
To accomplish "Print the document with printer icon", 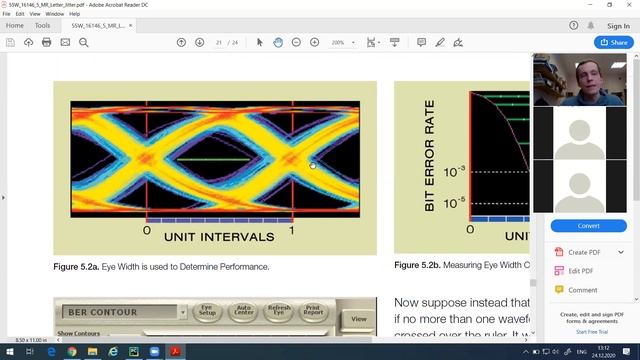I will [47, 42].
